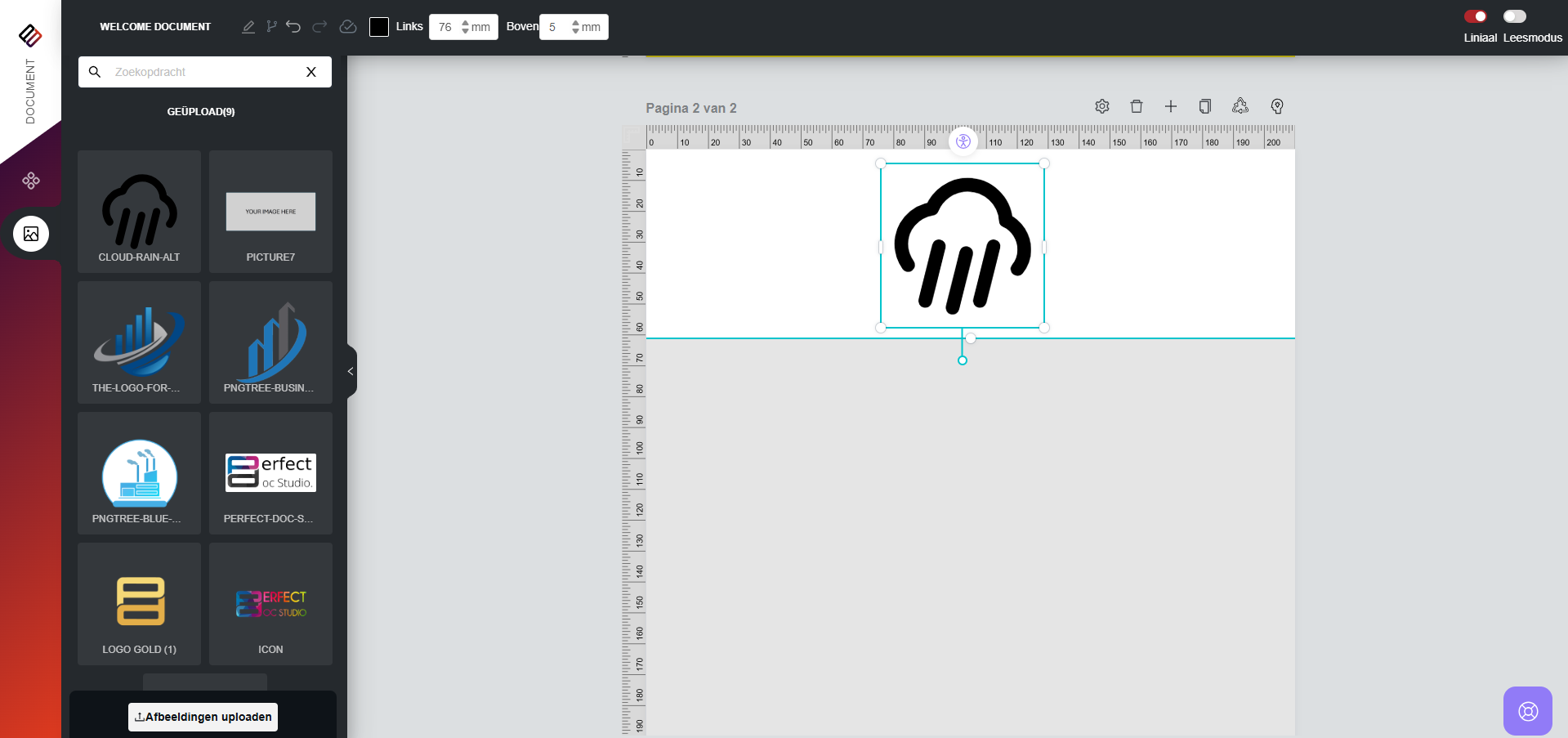The image size is (1568, 738).
Task: Delete page 2 with trash icon
Action: 1136,106
